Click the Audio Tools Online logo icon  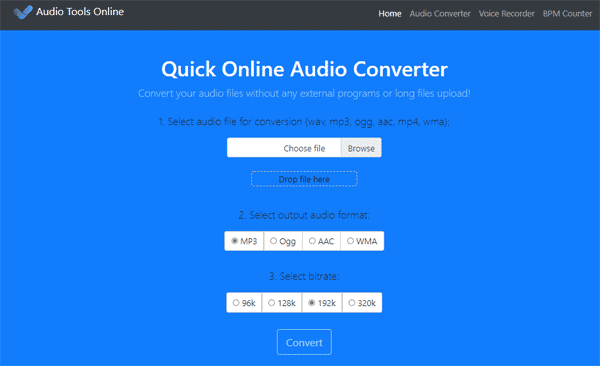coord(23,12)
